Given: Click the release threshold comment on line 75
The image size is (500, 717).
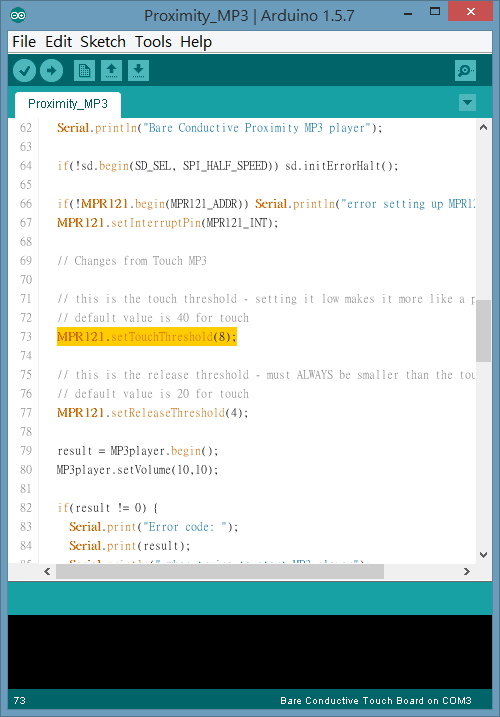Looking at the screenshot, I should tap(266, 375).
